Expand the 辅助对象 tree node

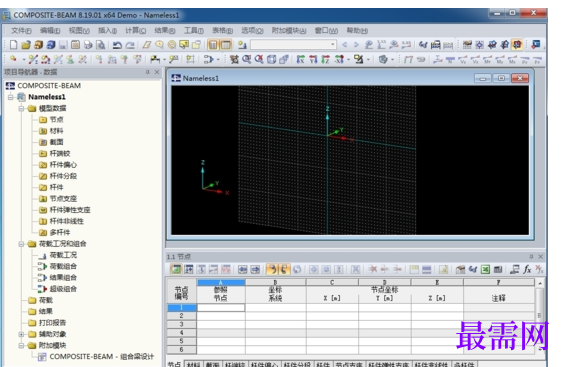point(21,334)
